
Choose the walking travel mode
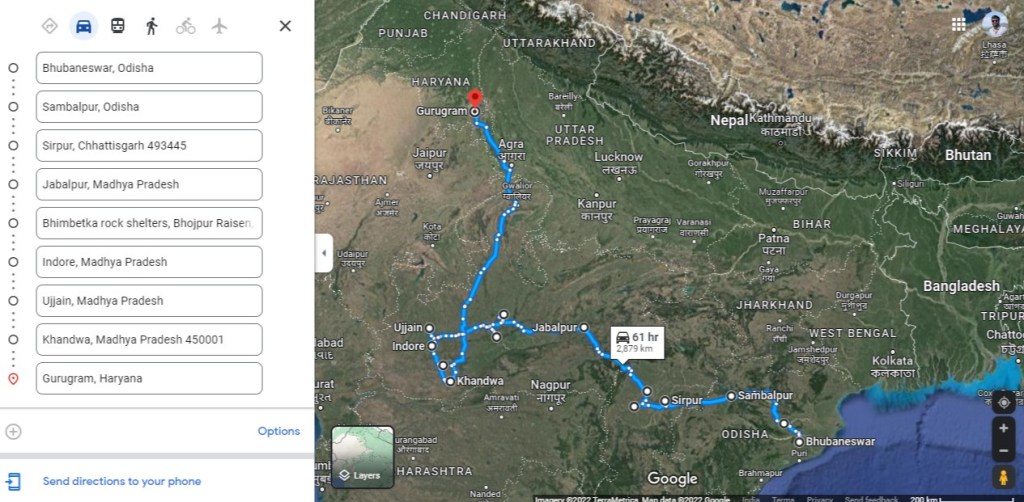(152, 26)
